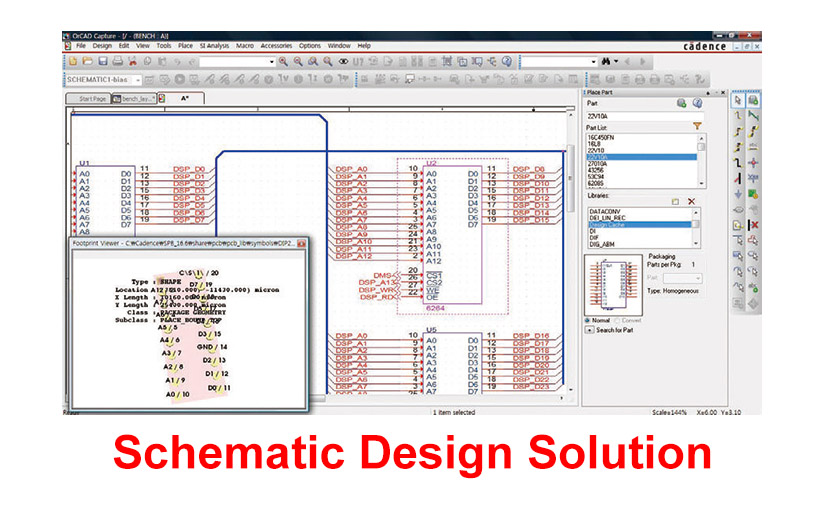Click the binoculars search icon
Screen dimensions: 824x531
pyautogui.click(x=606, y=62)
